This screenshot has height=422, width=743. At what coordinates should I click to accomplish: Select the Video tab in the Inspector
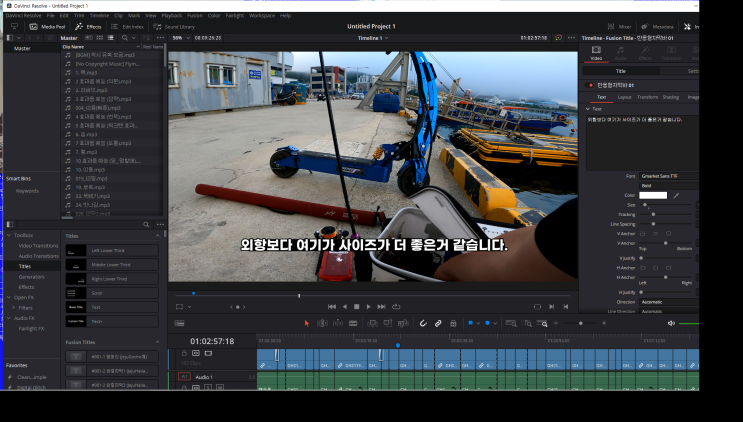click(596, 54)
